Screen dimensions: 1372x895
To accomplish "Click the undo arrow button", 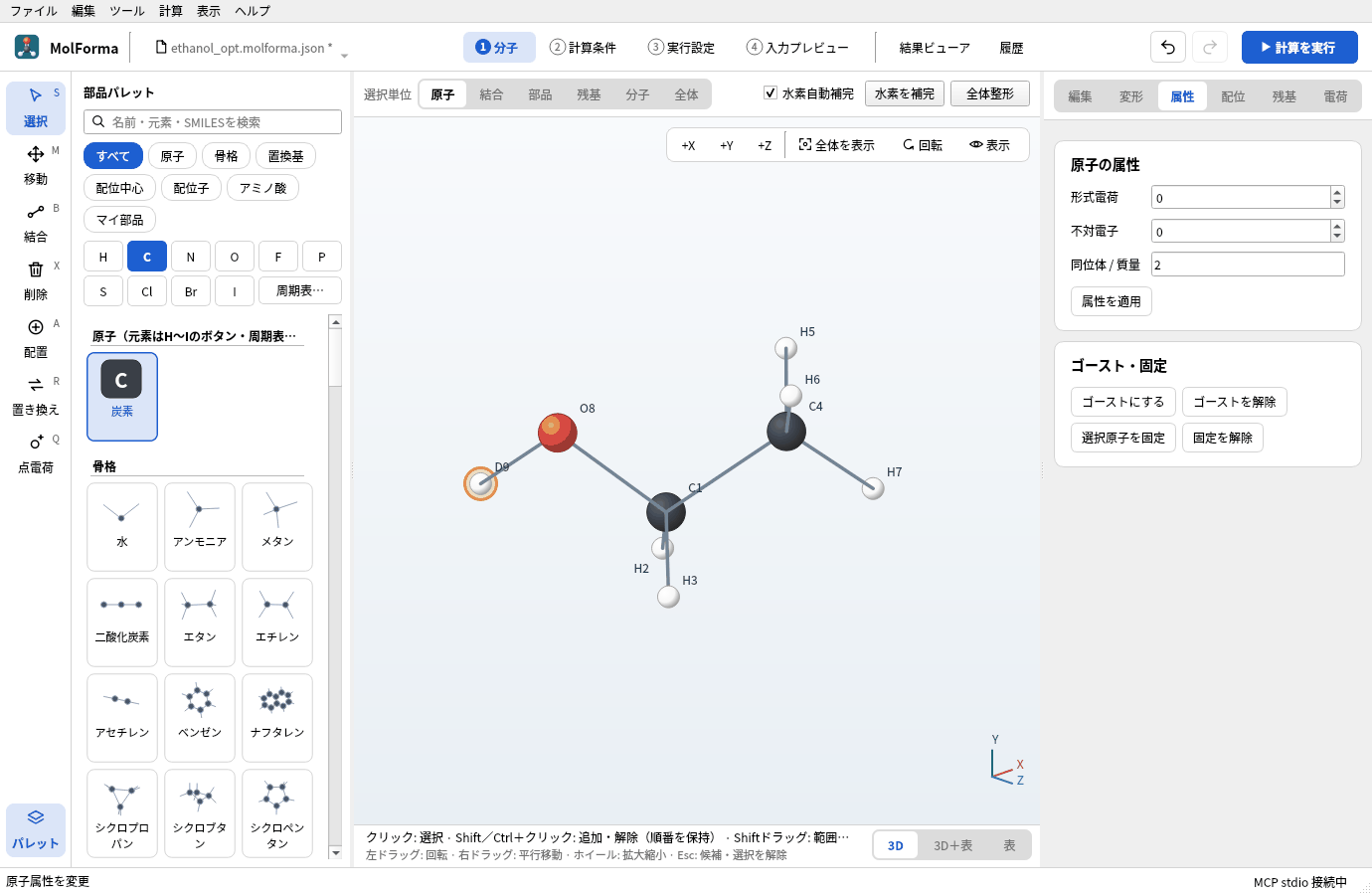I will pyautogui.click(x=1168, y=47).
